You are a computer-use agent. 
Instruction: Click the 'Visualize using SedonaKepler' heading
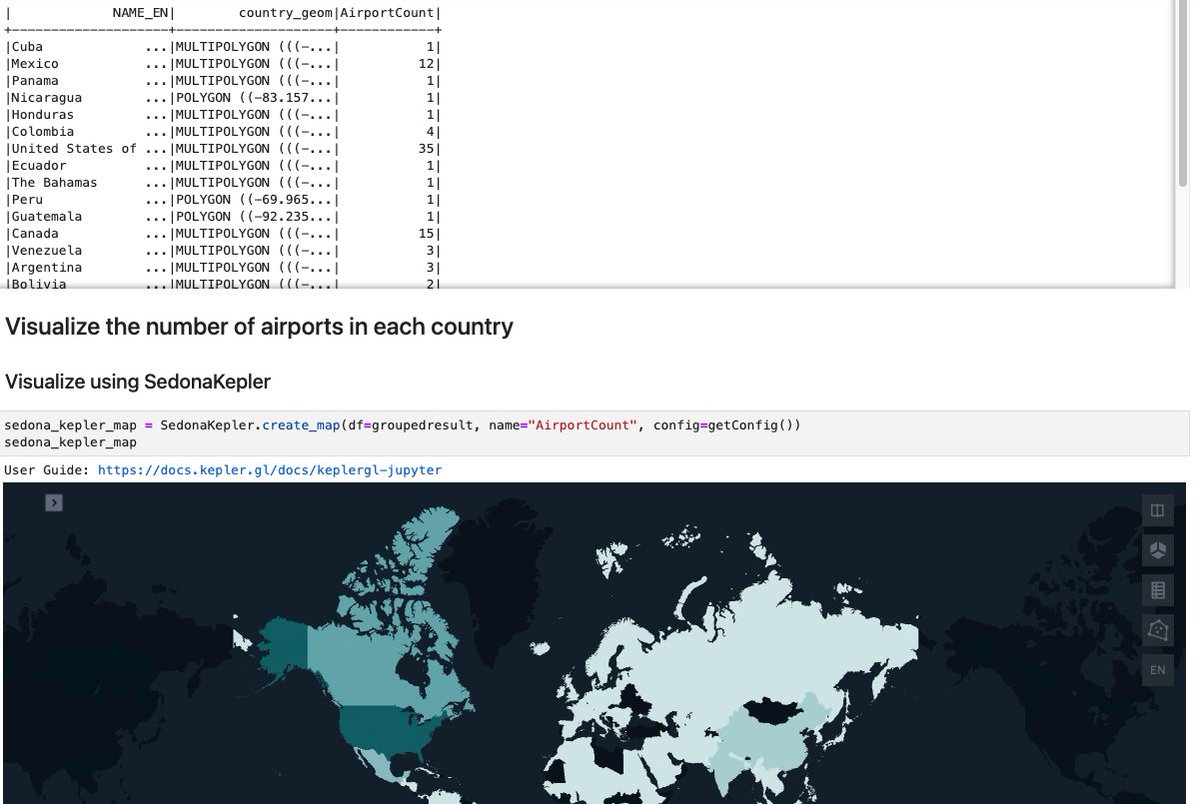point(138,382)
